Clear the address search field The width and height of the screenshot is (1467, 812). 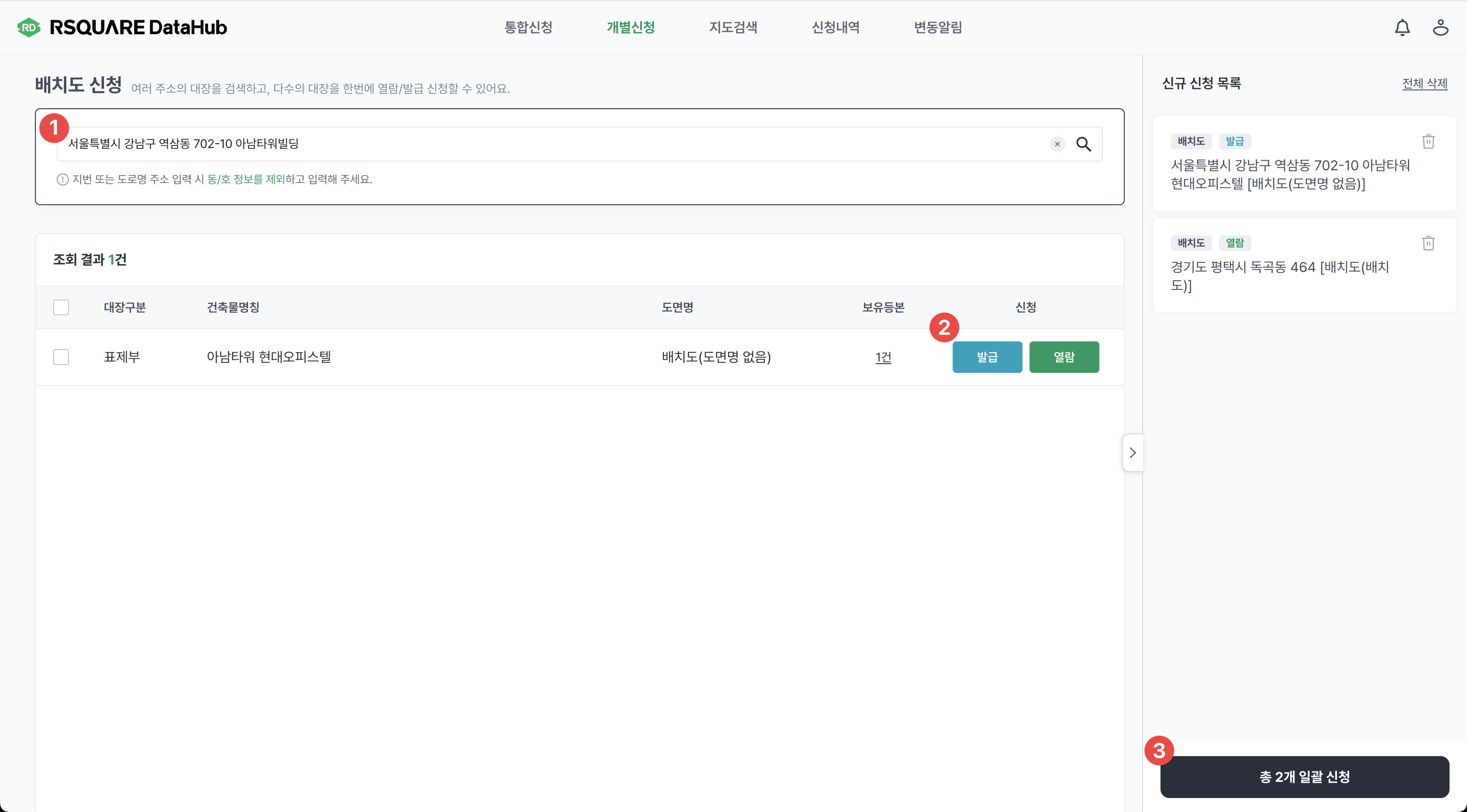[x=1057, y=144]
